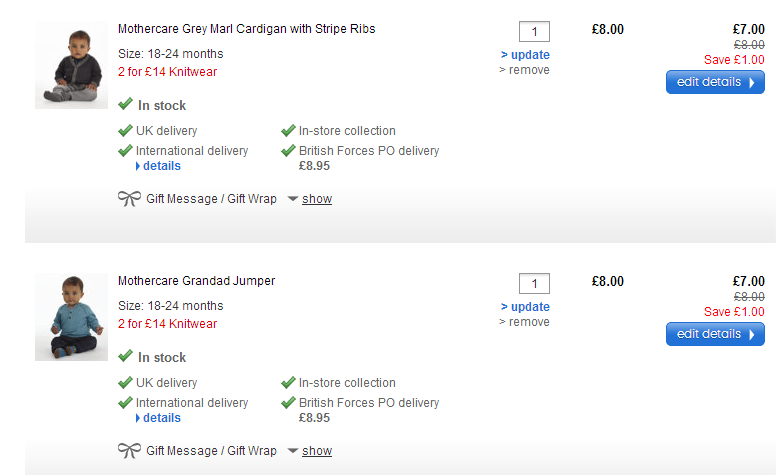Click In stock checkmark for Grey Marl Cardigan
The height and width of the screenshot is (475, 778).
click(x=125, y=104)
